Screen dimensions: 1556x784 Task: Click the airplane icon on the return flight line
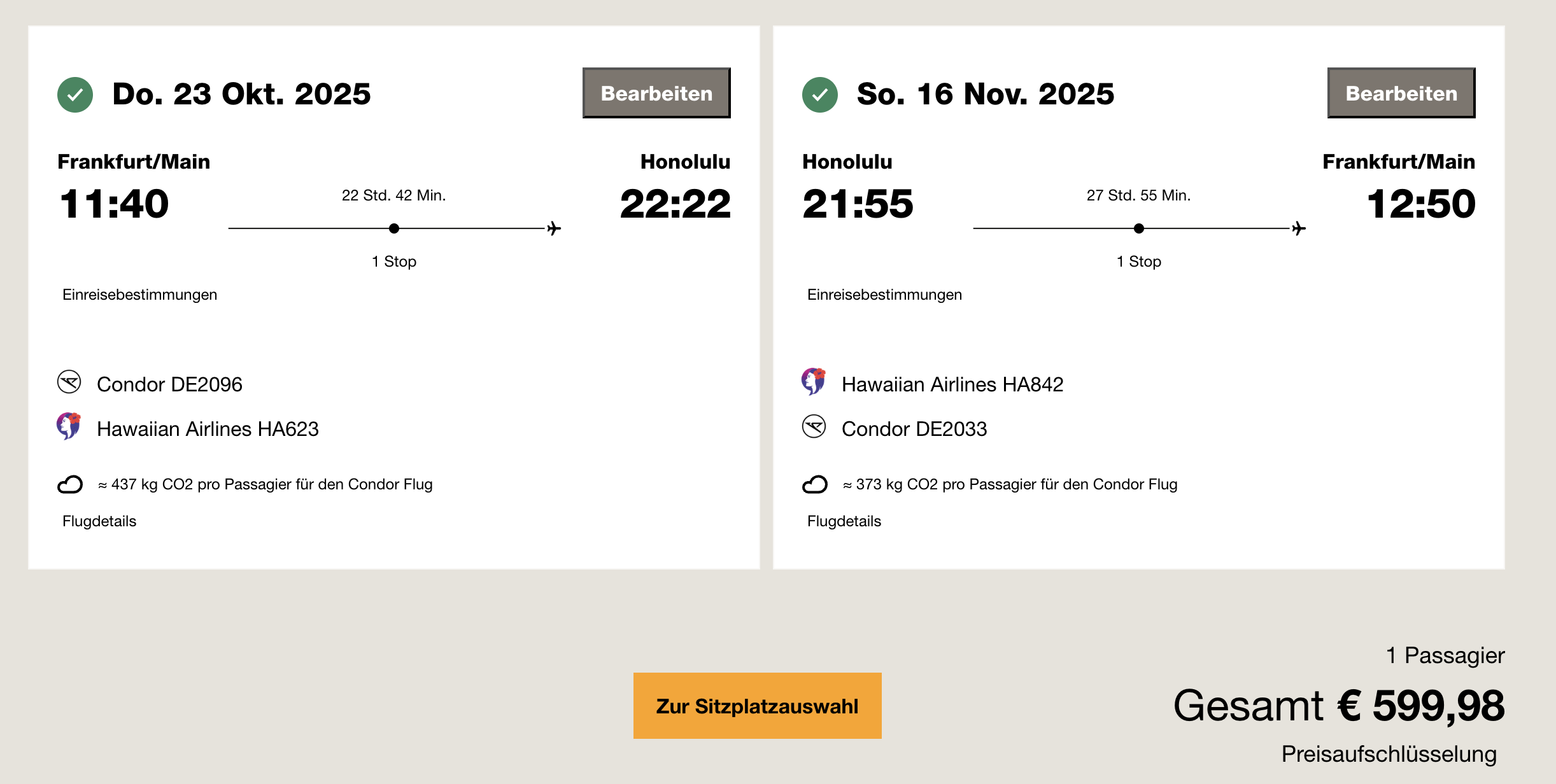[1299, 228]
